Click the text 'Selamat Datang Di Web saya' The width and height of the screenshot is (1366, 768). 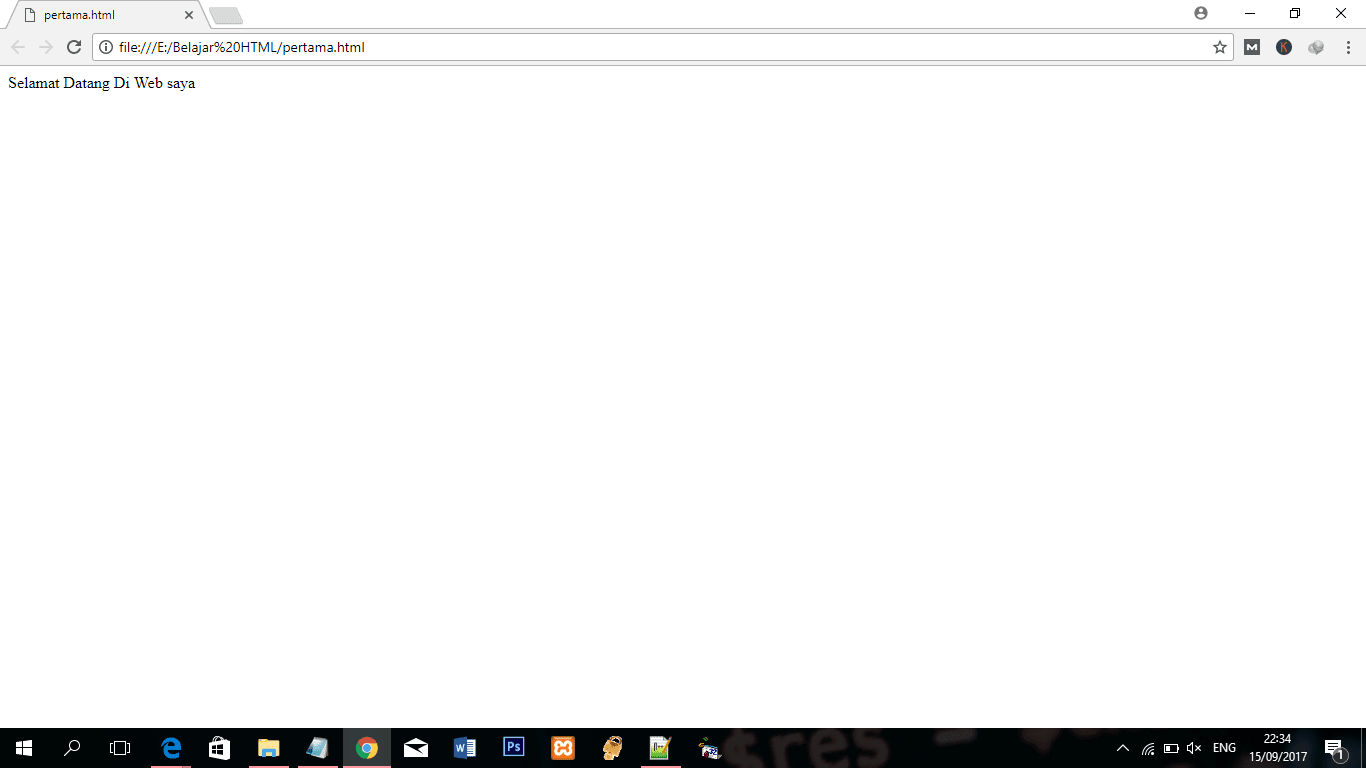[x=101, y=83]
